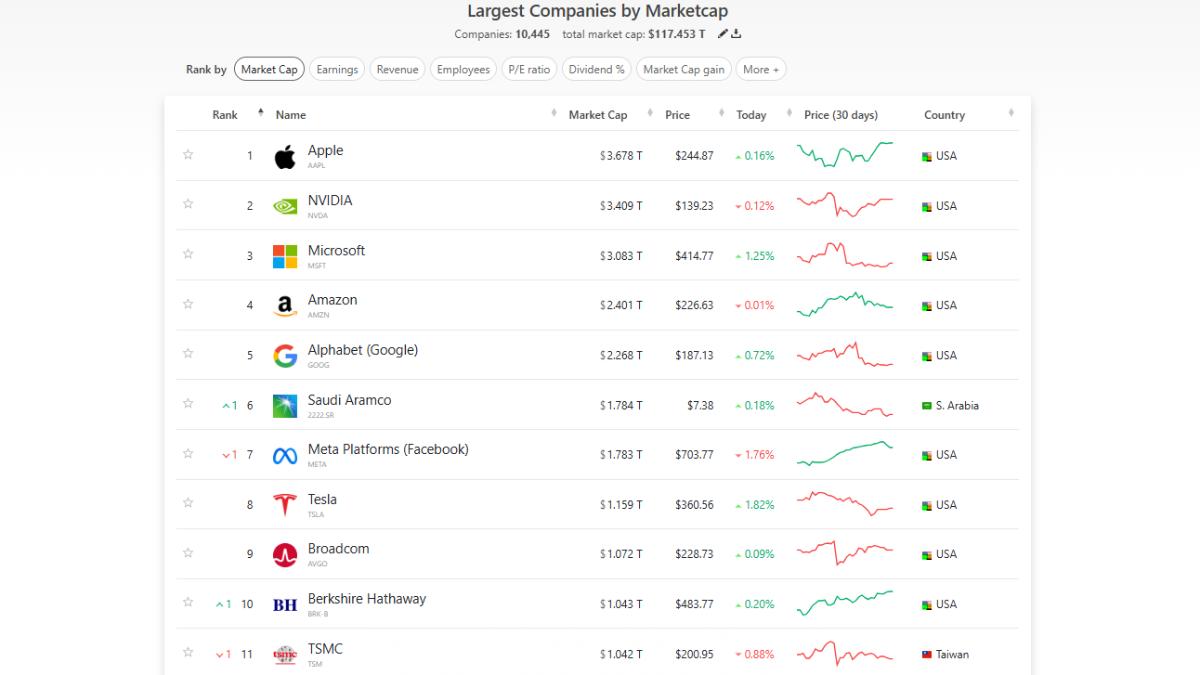
Task: Click the Apple logo icon
Action: coord(285,156)
